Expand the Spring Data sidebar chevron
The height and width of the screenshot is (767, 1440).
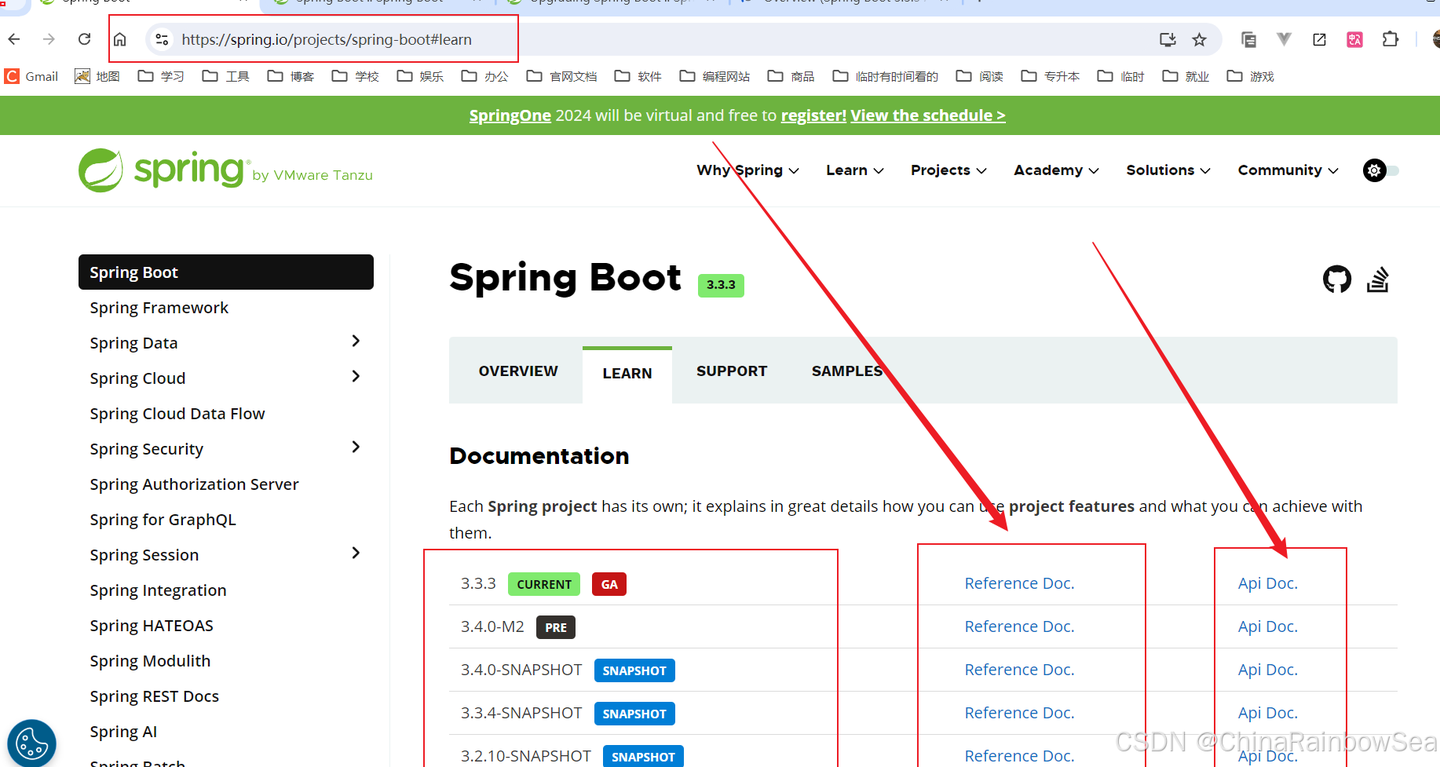(356, 341)
